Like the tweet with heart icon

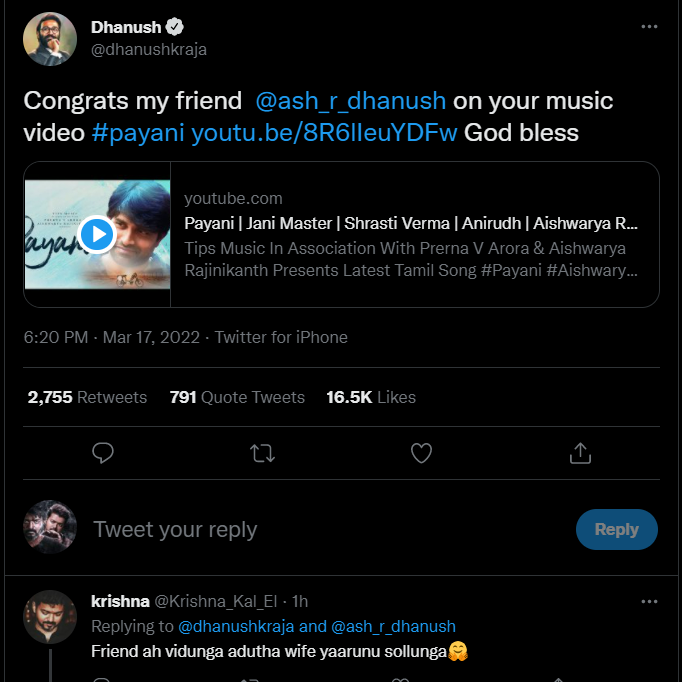pyautogui.click(x=422, y=453)
